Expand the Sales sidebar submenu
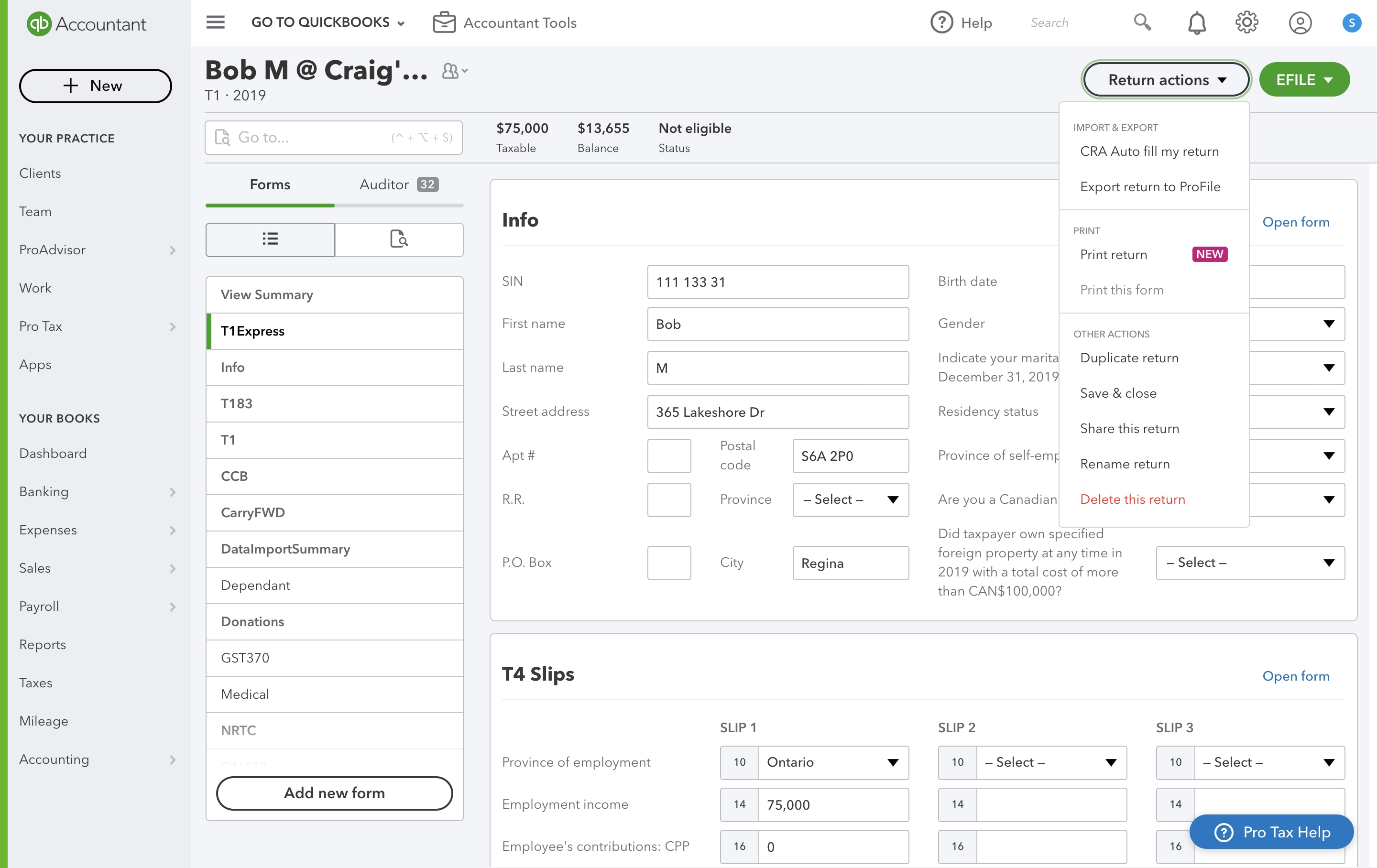The width and height of the screenshot is (1377, 868). click(172, 568)
